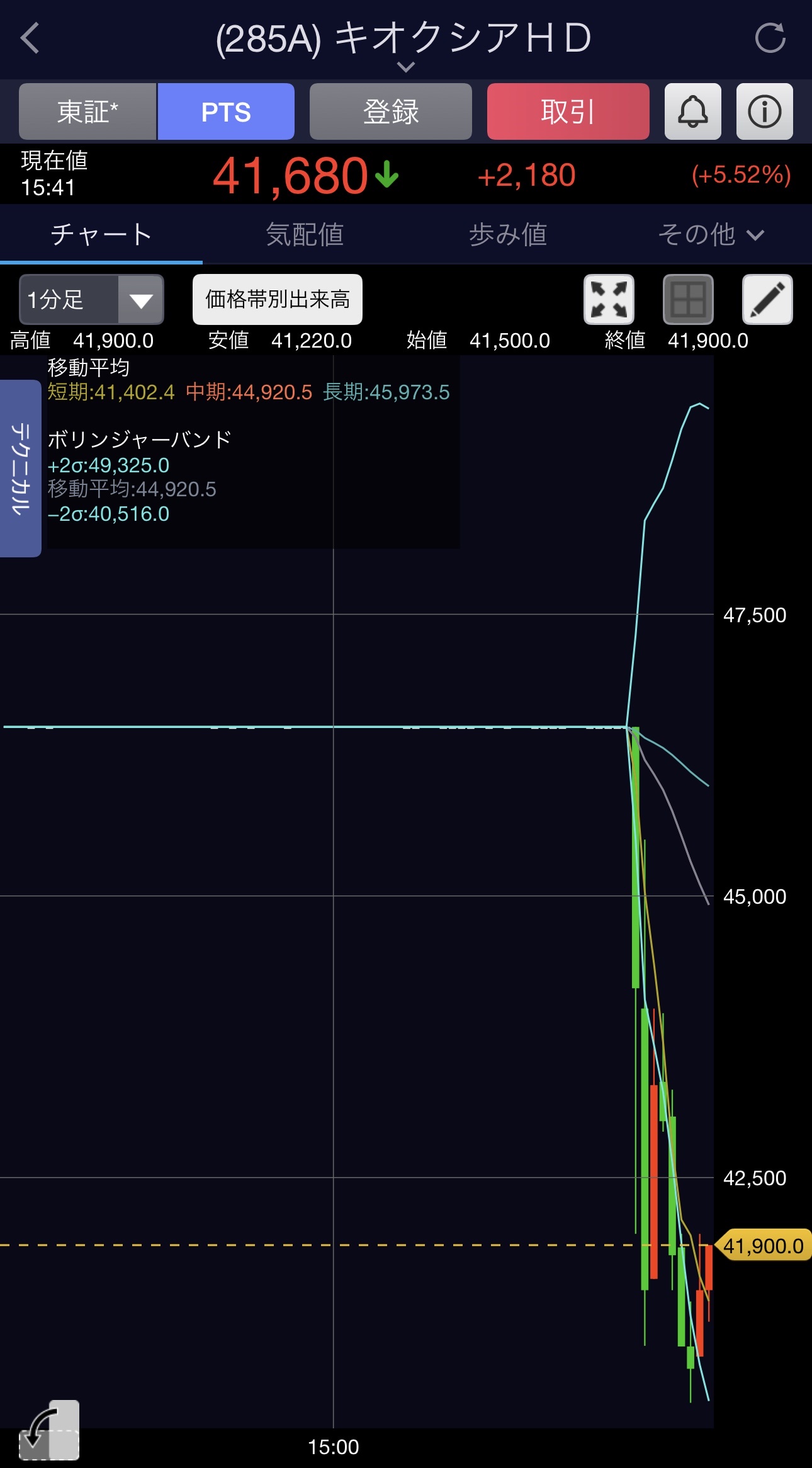Screen dimensions: 812x1468
Task: Tap the 42,500 price axis label
Action: coord(755,1178)
